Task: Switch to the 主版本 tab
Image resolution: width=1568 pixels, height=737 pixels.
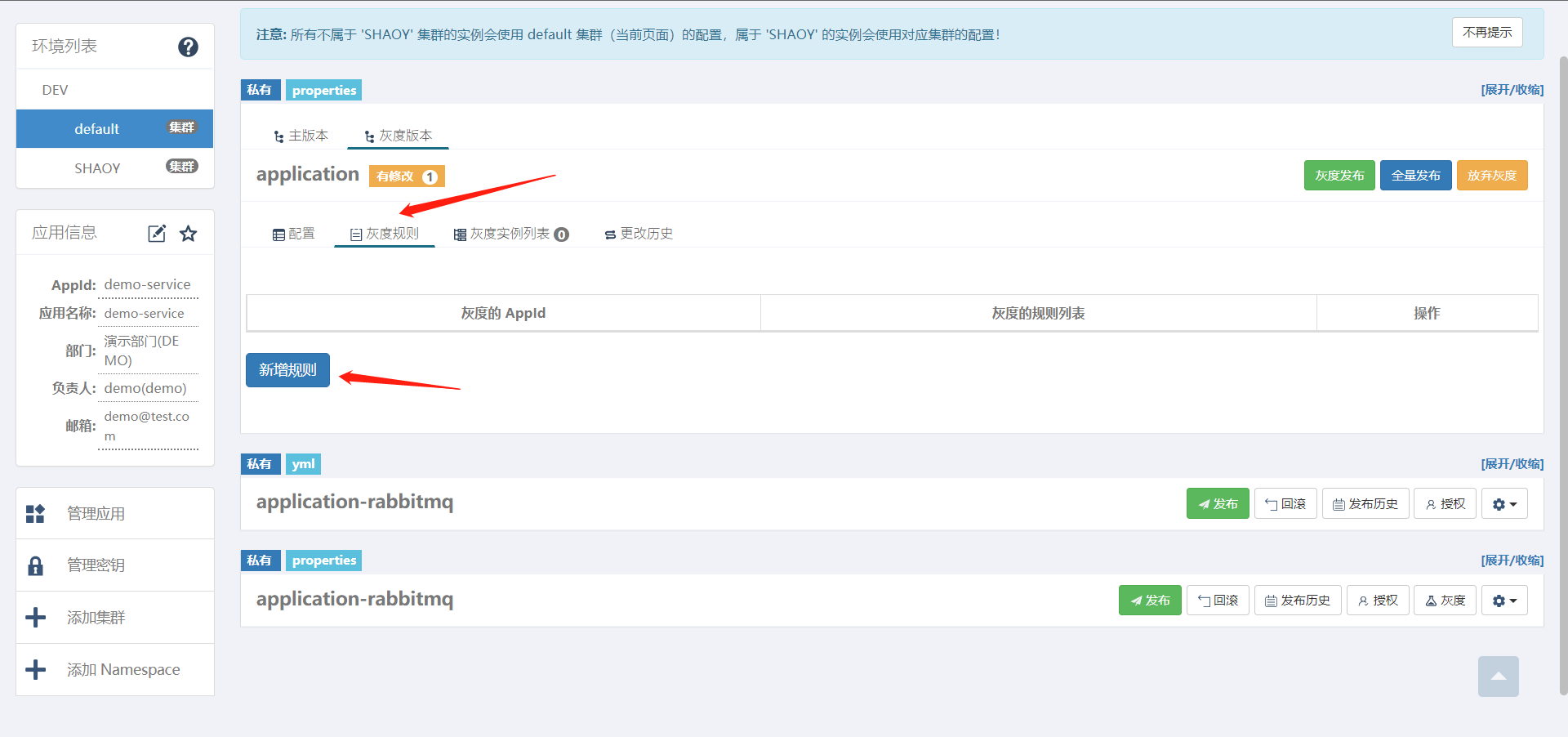Action: [x=301, y=136]
